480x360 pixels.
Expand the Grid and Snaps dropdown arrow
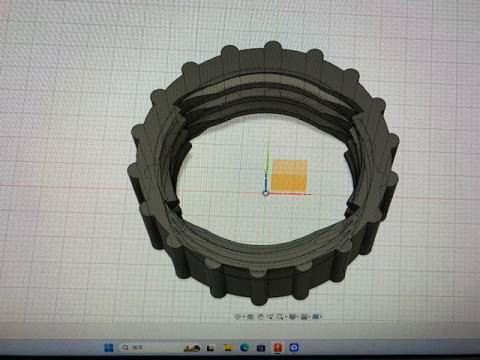(x=309, y=316)
